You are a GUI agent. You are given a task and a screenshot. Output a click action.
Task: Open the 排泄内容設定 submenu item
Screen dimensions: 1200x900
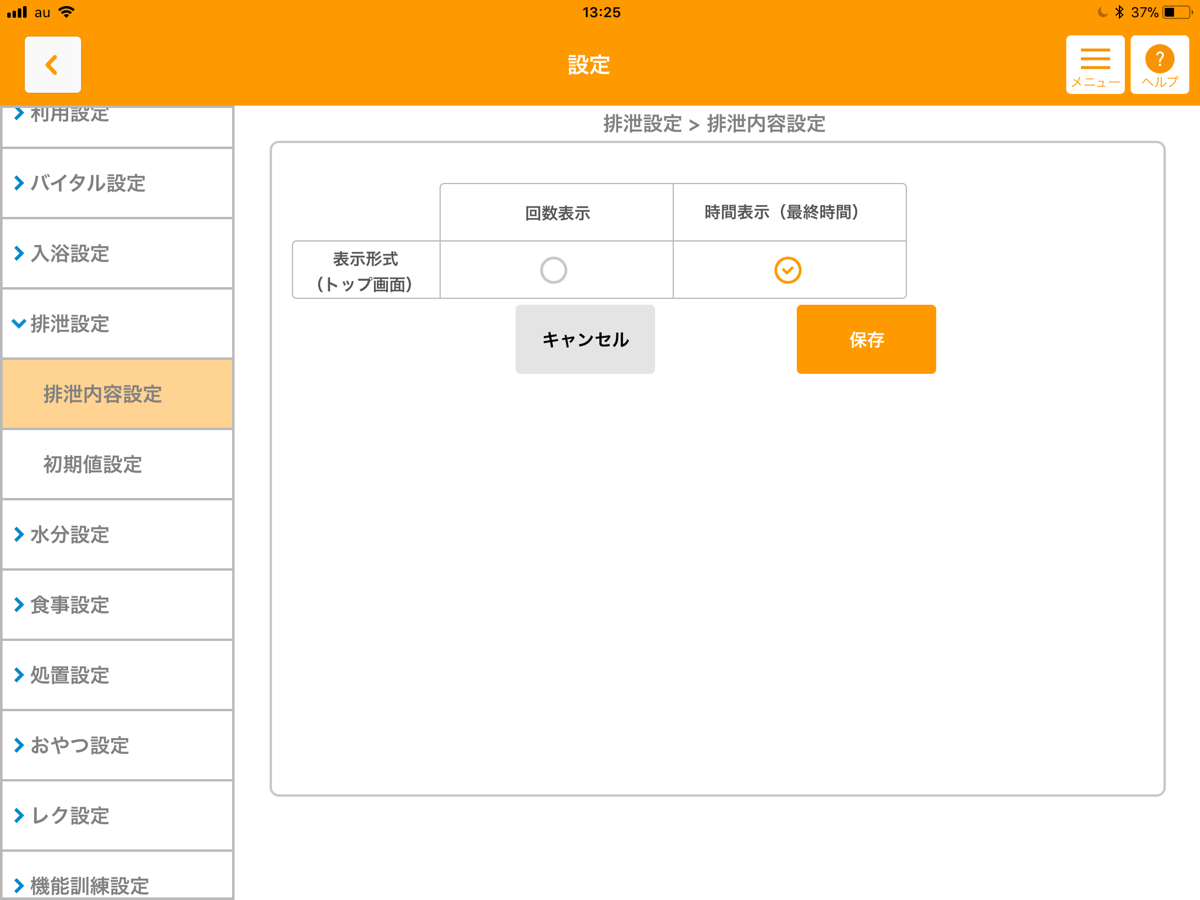(x=117, y=394)
